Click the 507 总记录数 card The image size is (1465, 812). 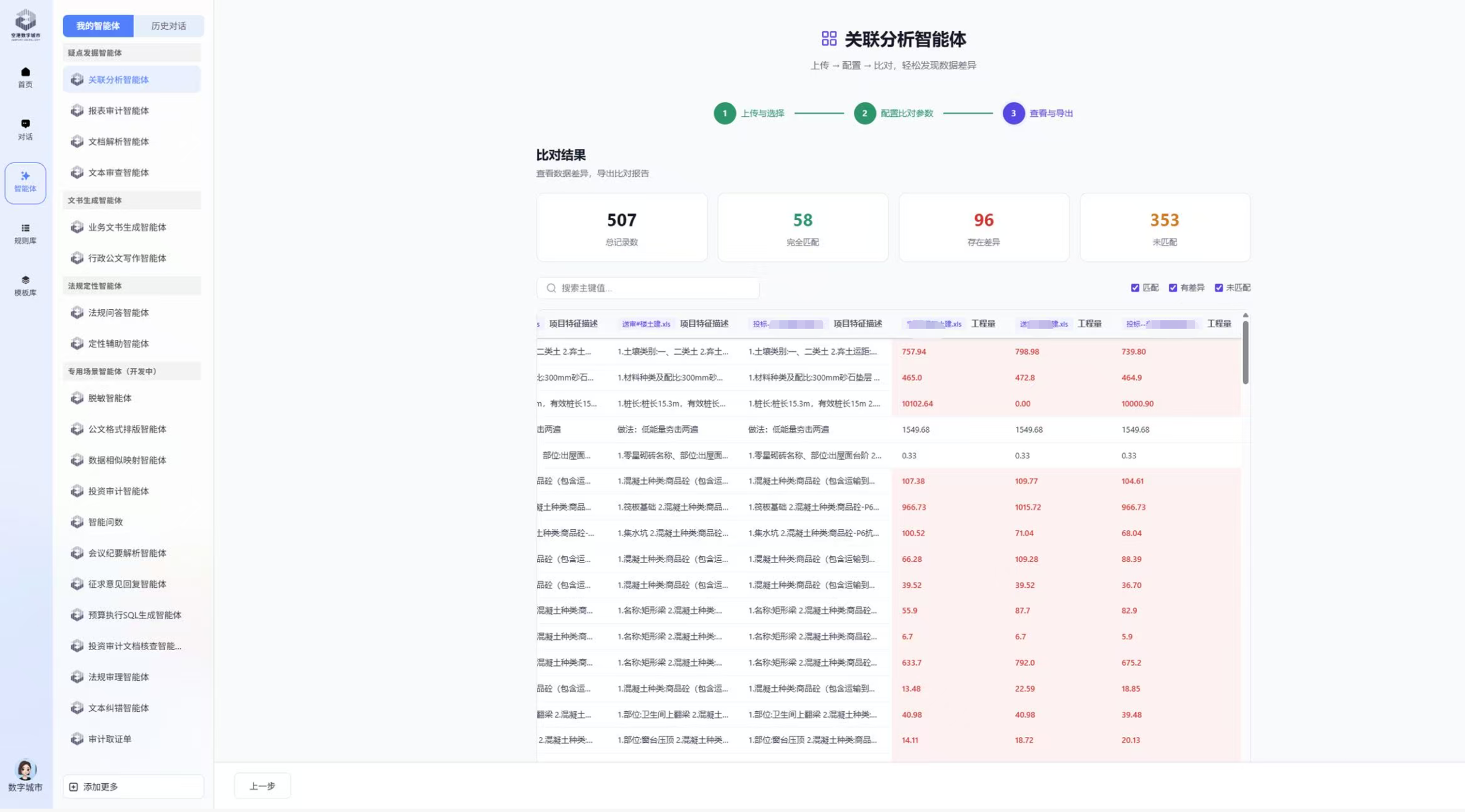tap(621, 228)
